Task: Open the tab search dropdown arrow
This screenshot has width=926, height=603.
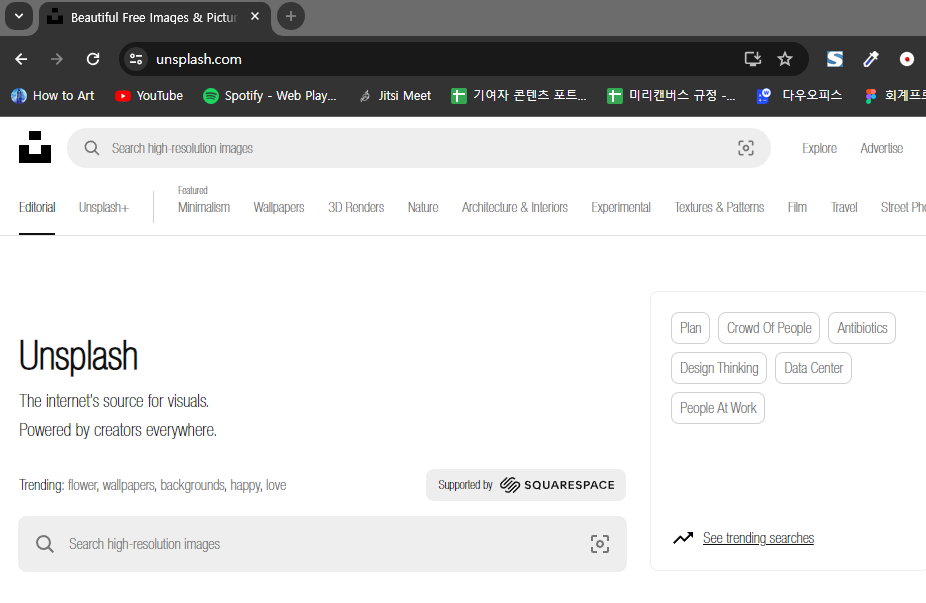Action: tap(19, 17)
